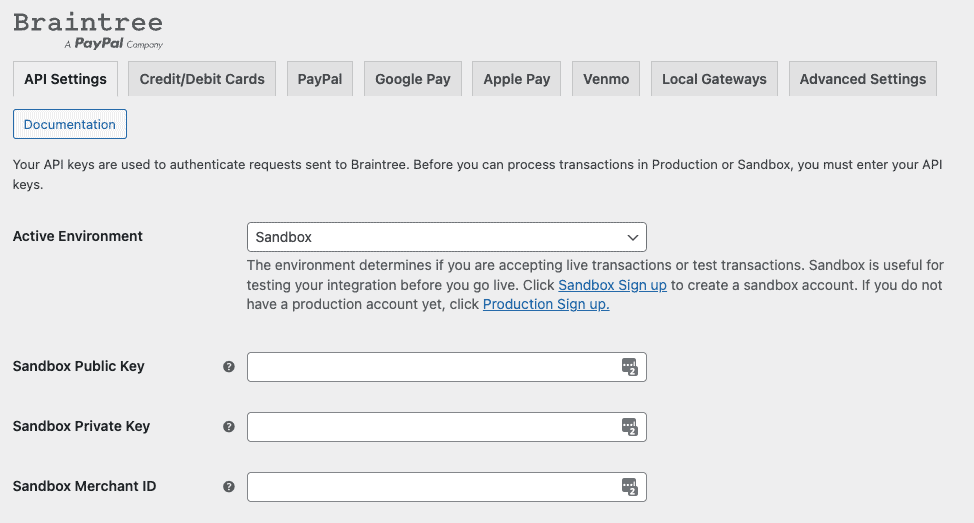Screen dimensions: 974x523
Task: Open the Active Environment dropdown
Action: tap(447, 237)
